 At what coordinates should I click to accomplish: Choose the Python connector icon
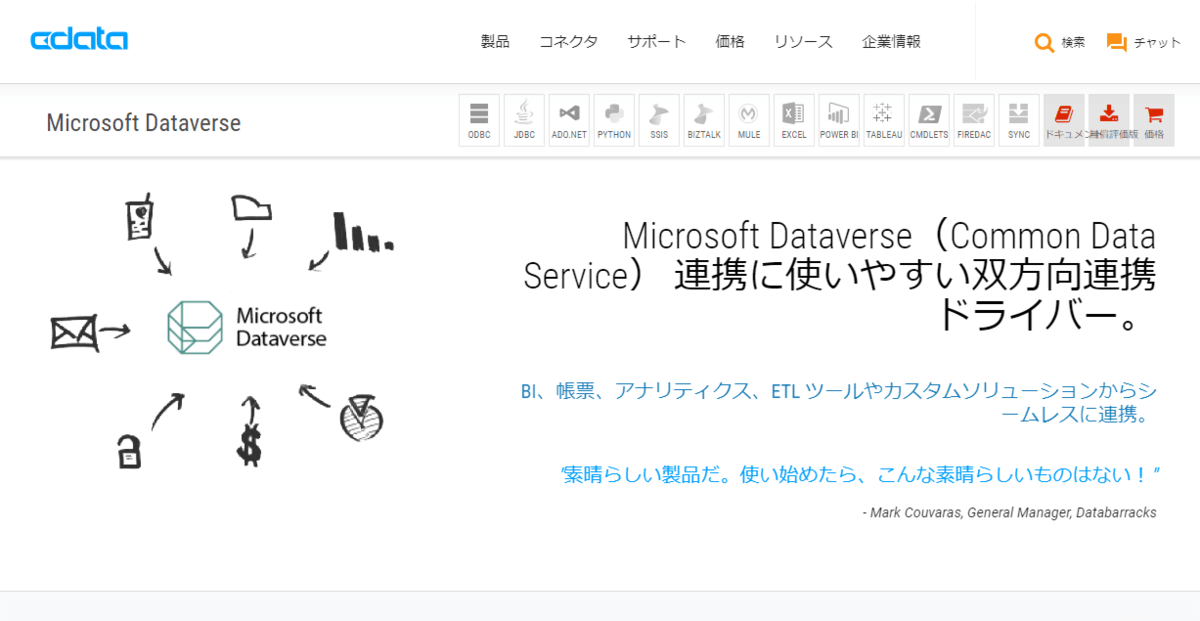click(614, 120)
